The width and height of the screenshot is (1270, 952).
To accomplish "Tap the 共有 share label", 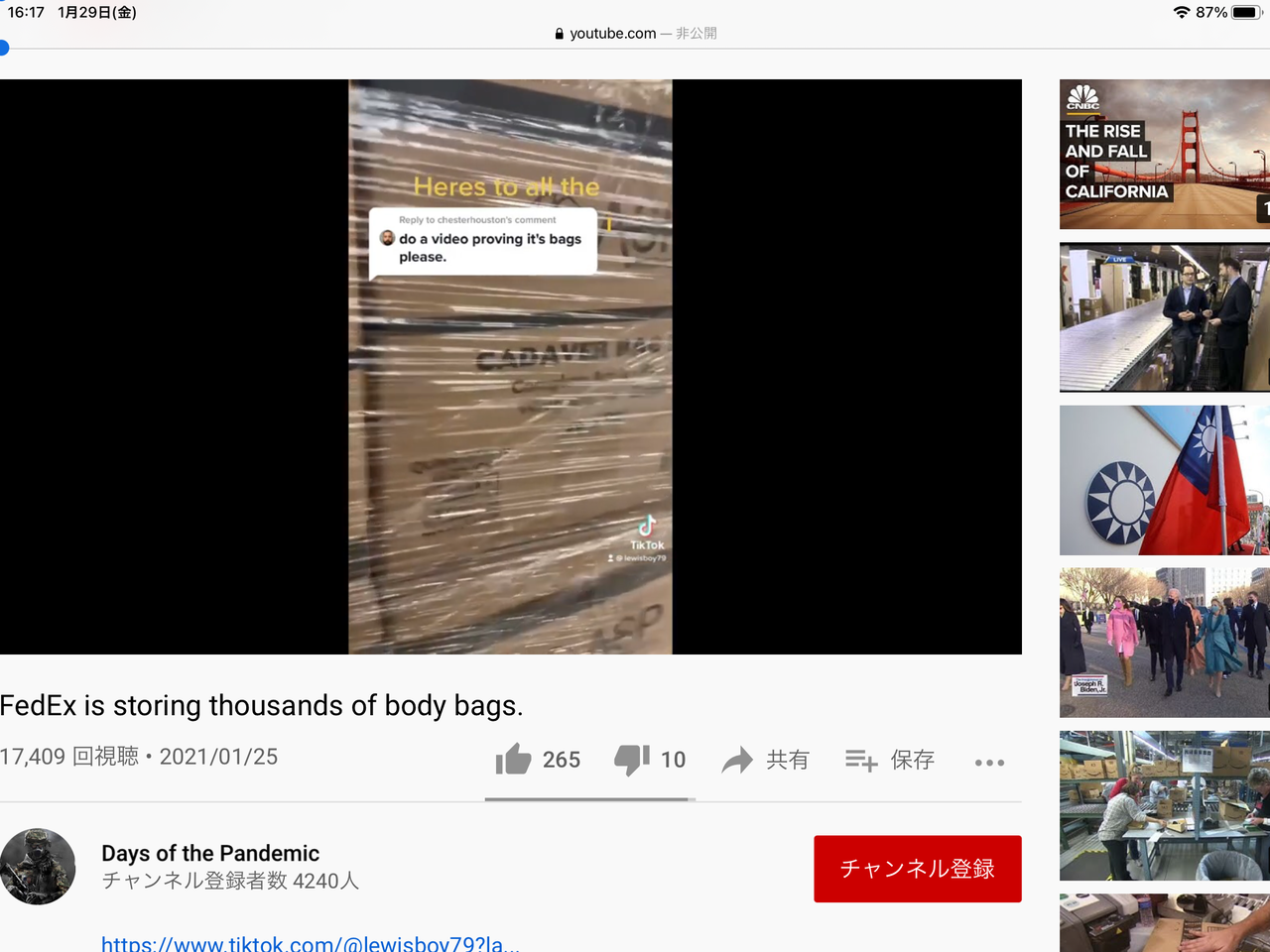I will pyautogui.click(x=788, y=760).
